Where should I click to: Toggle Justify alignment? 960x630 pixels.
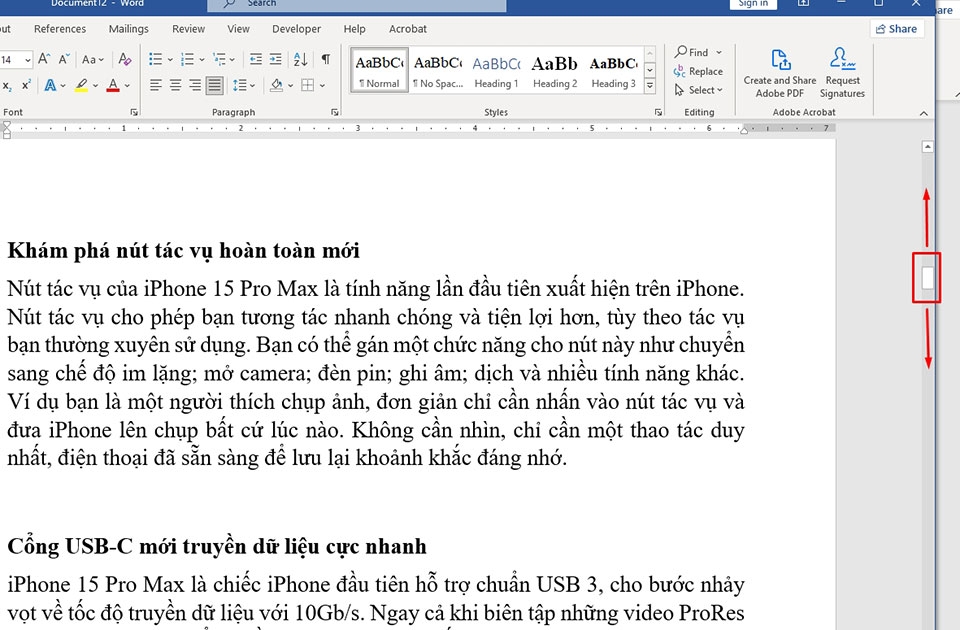point(214,85)
